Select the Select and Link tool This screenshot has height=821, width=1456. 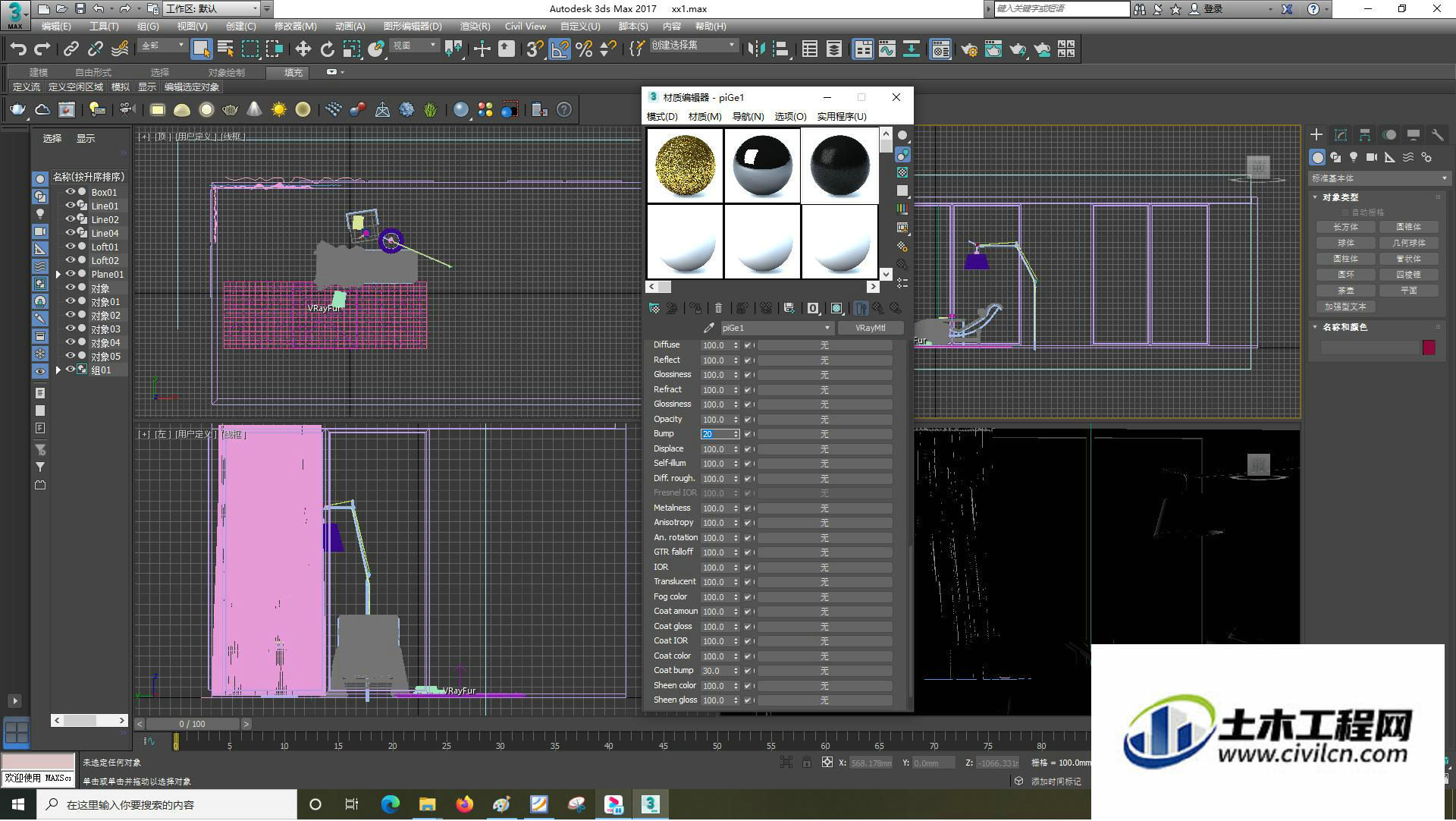click(x=71, y=49)
